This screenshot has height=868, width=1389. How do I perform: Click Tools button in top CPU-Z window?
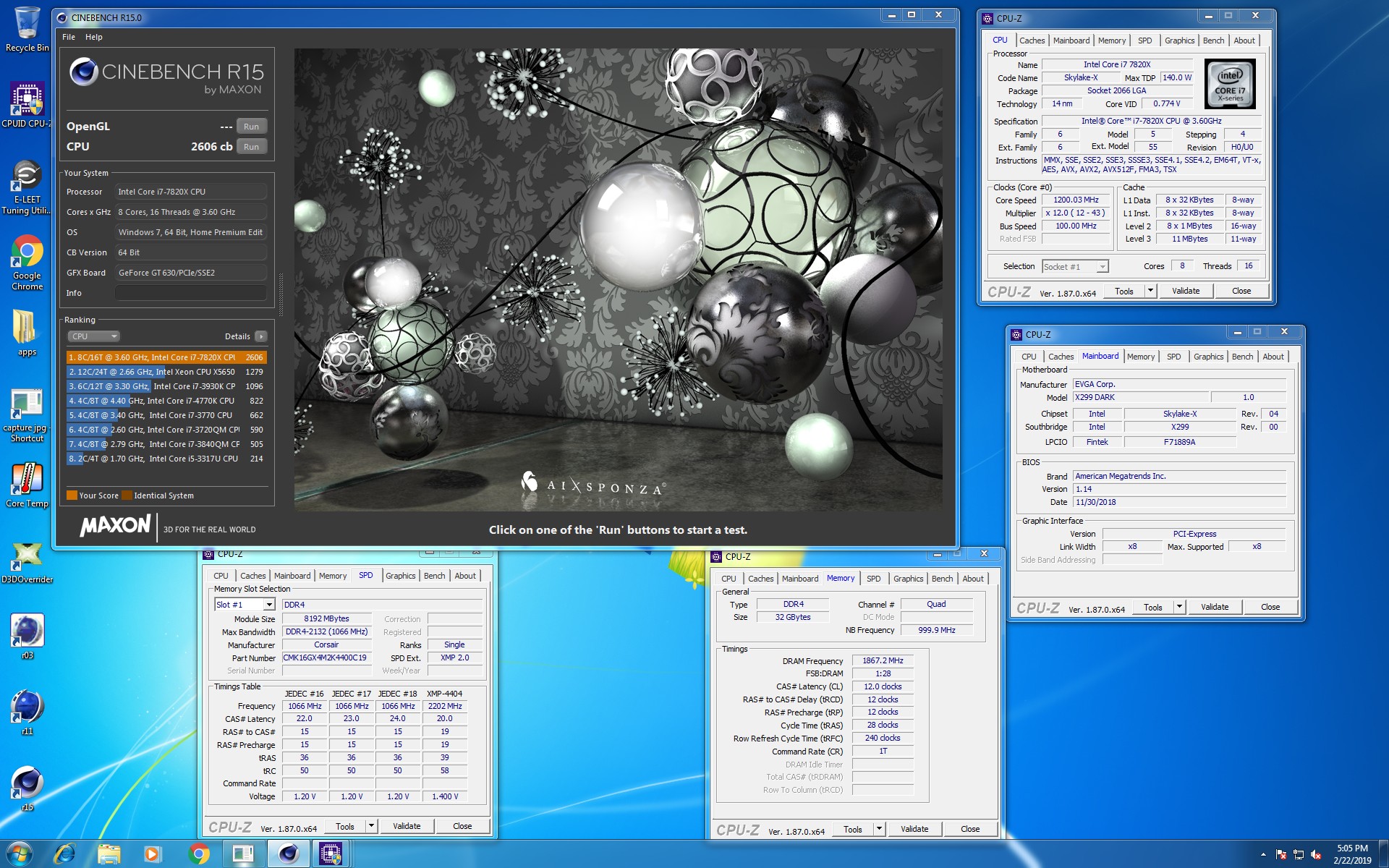pyautogui.click(x=1124, y=291)
